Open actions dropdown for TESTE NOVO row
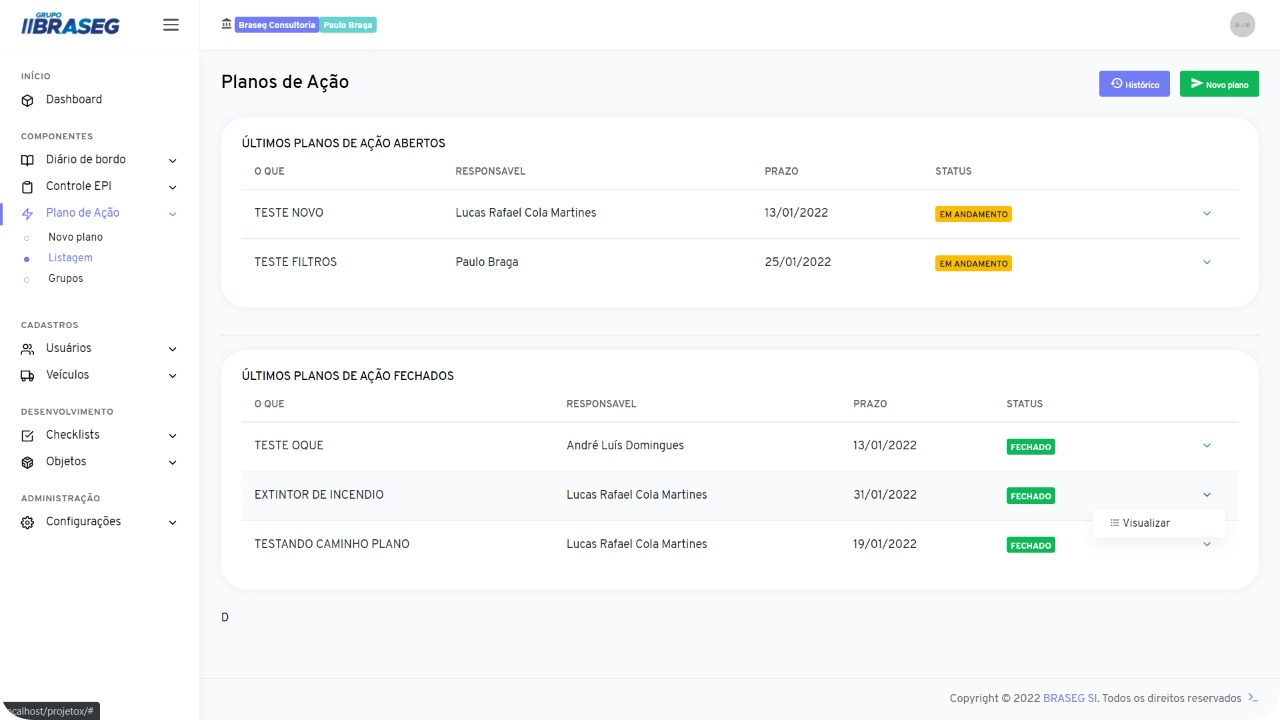Image resolution: width=1280 pixels, height=720 pixels. tap(1206, 213)
